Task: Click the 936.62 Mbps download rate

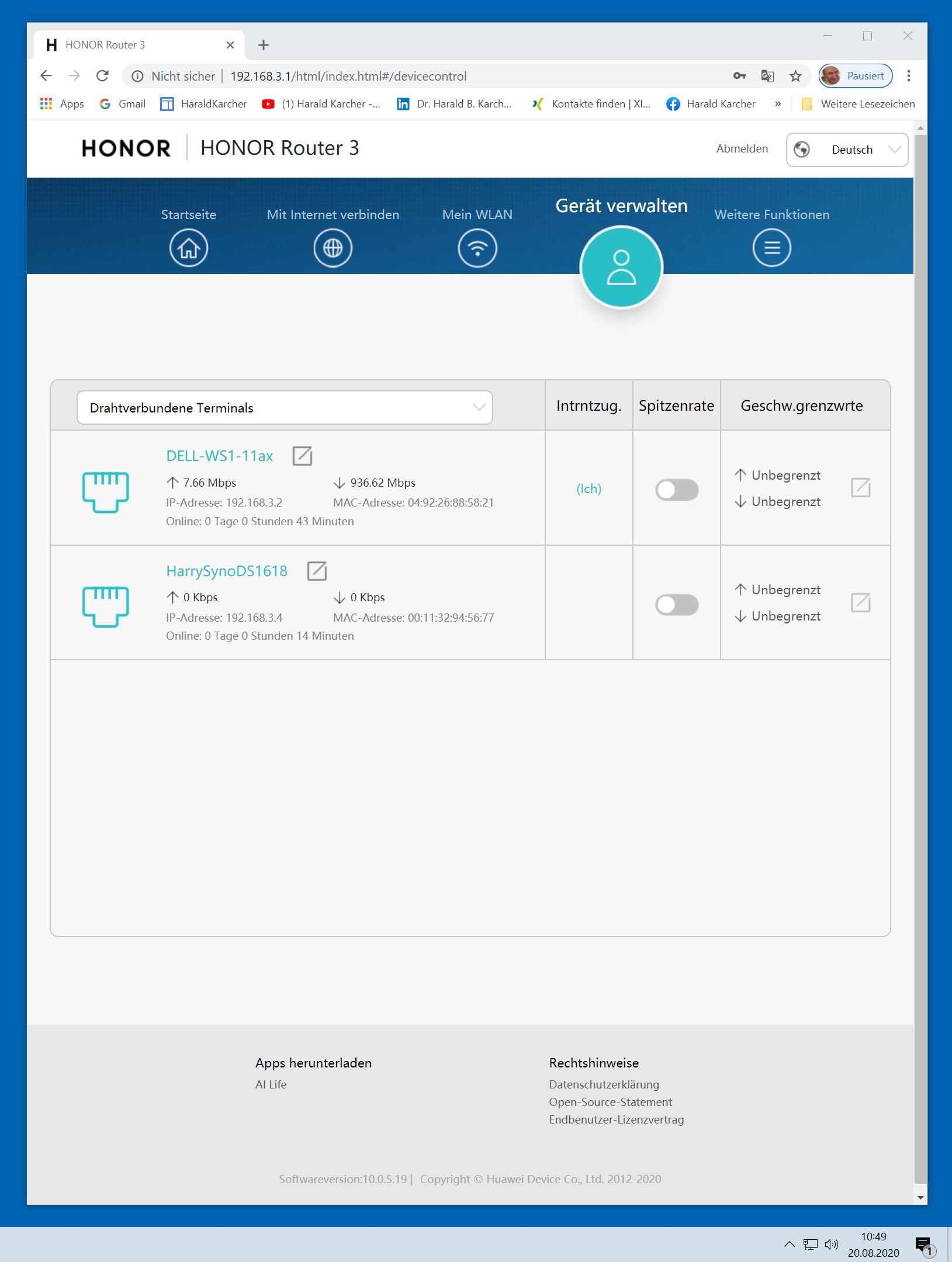Action: [383, 483]
